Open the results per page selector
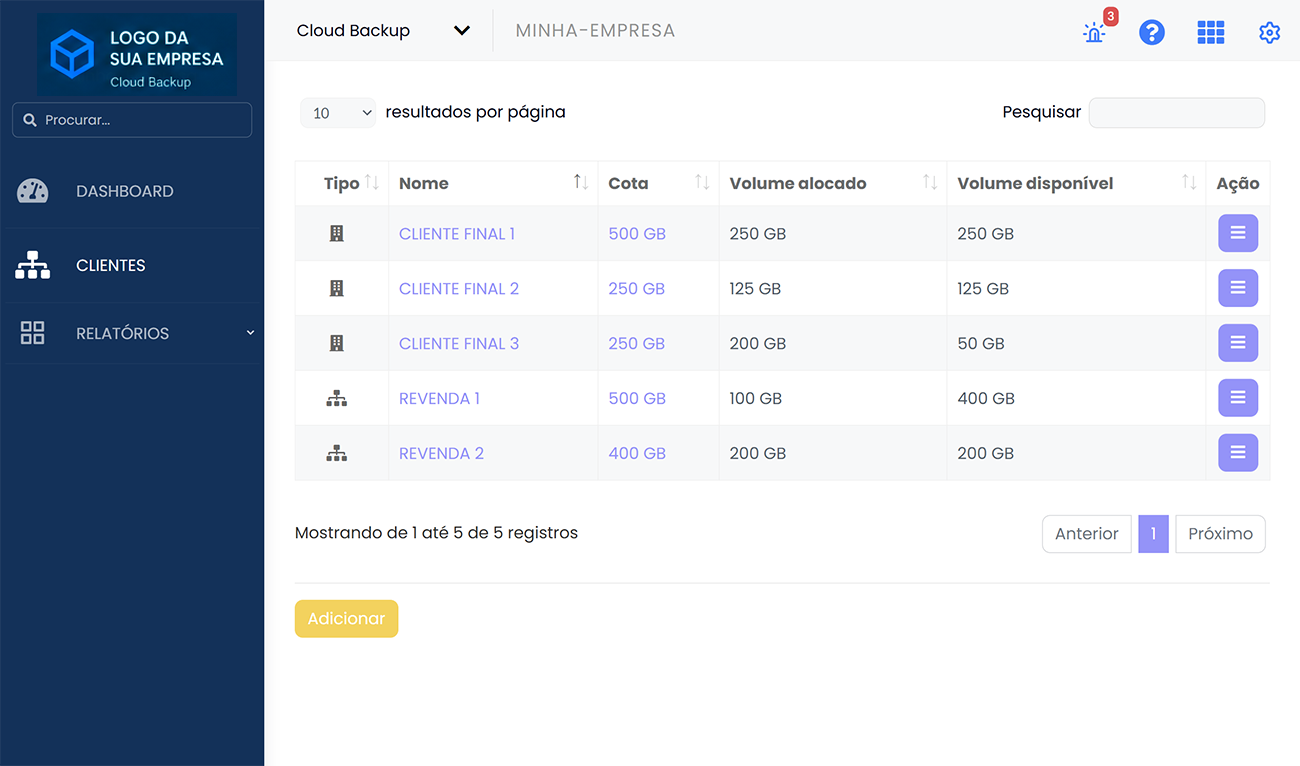 tap(338, 113)
